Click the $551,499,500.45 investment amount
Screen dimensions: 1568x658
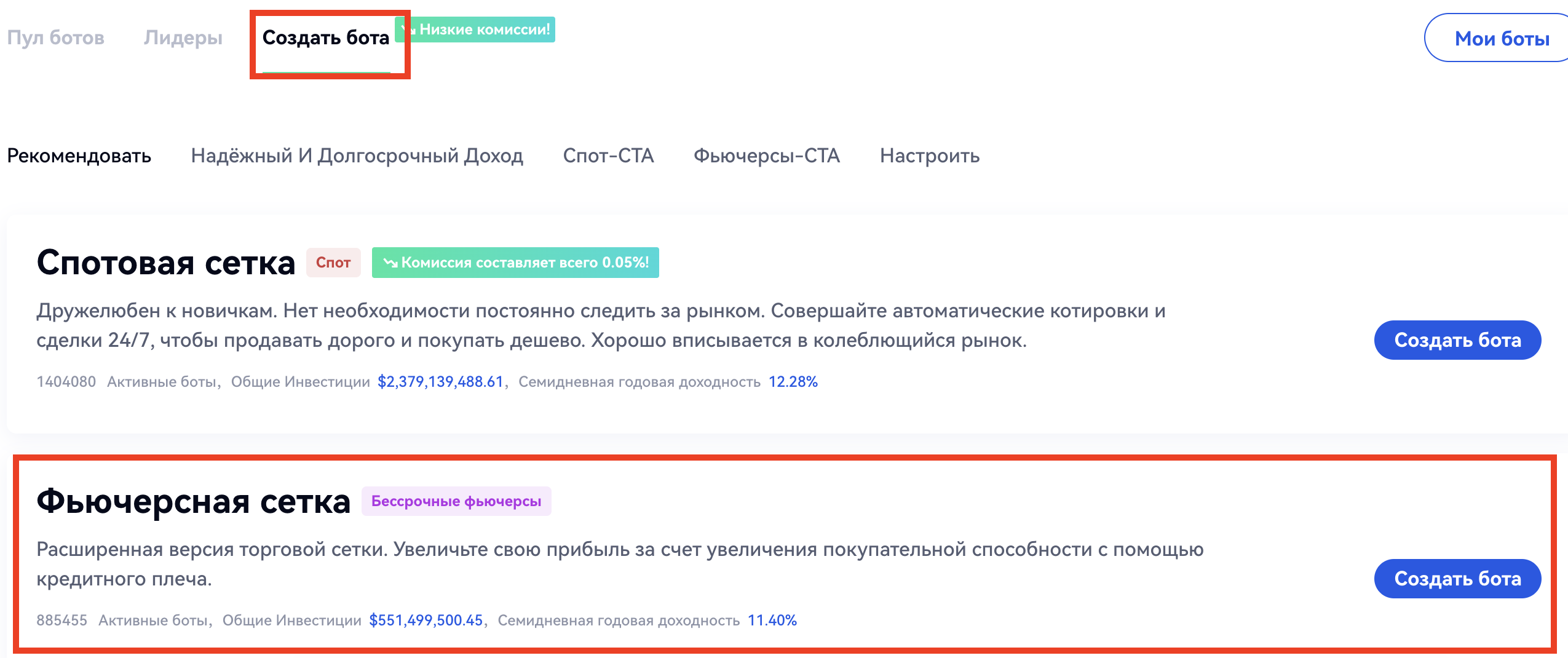coord(426,620)
